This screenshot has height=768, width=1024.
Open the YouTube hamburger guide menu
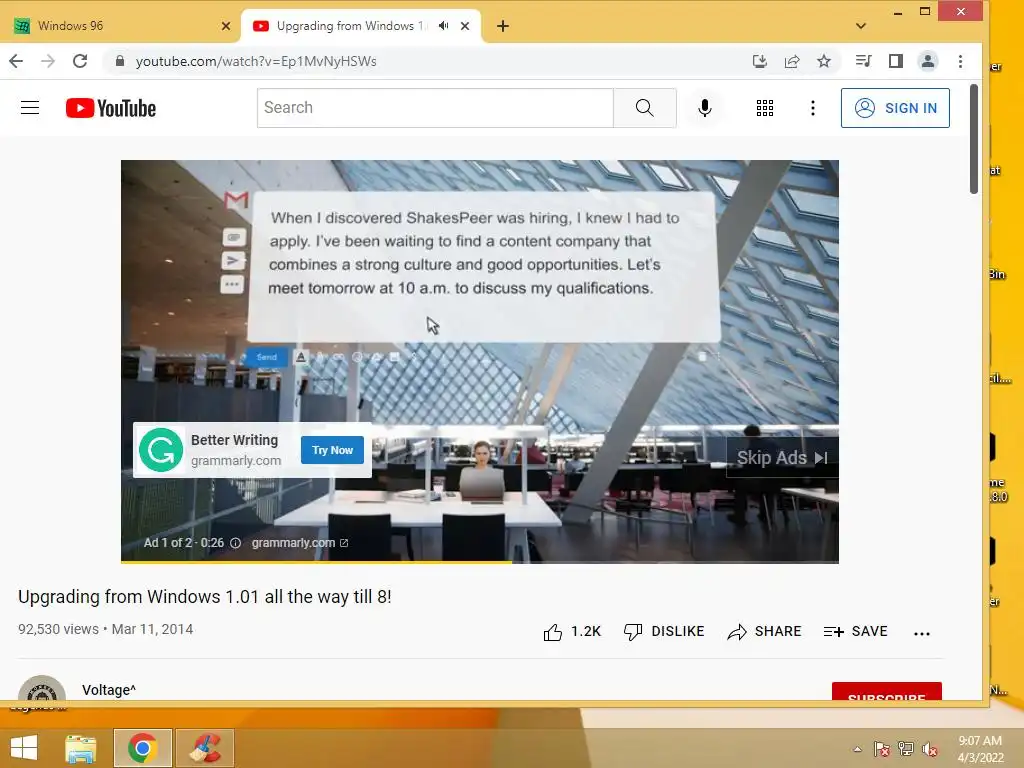(30, 108)
